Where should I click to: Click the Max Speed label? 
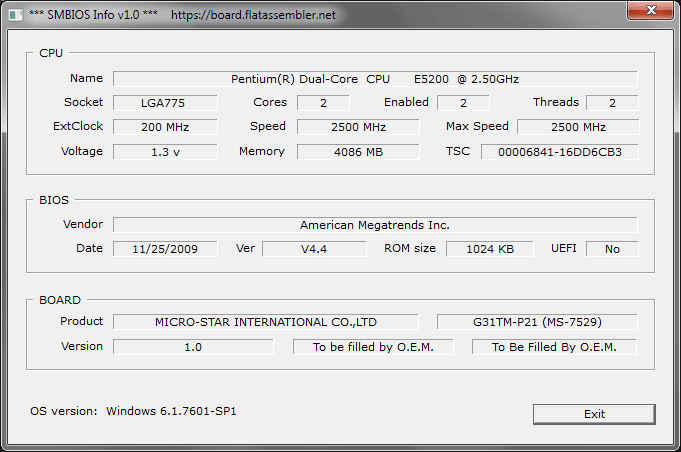(477, 126)
